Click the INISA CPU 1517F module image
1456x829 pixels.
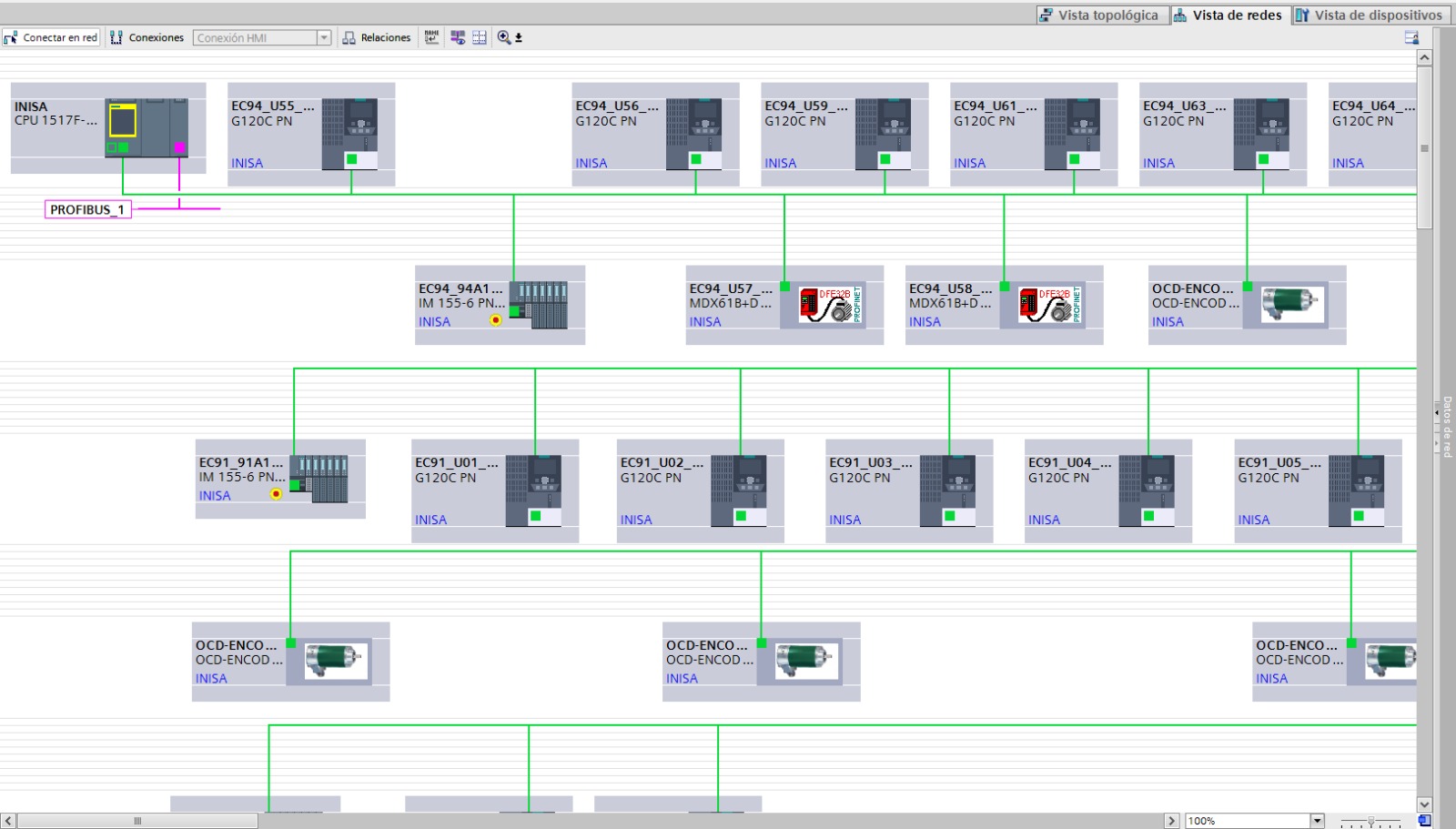[x=147, y=128]
